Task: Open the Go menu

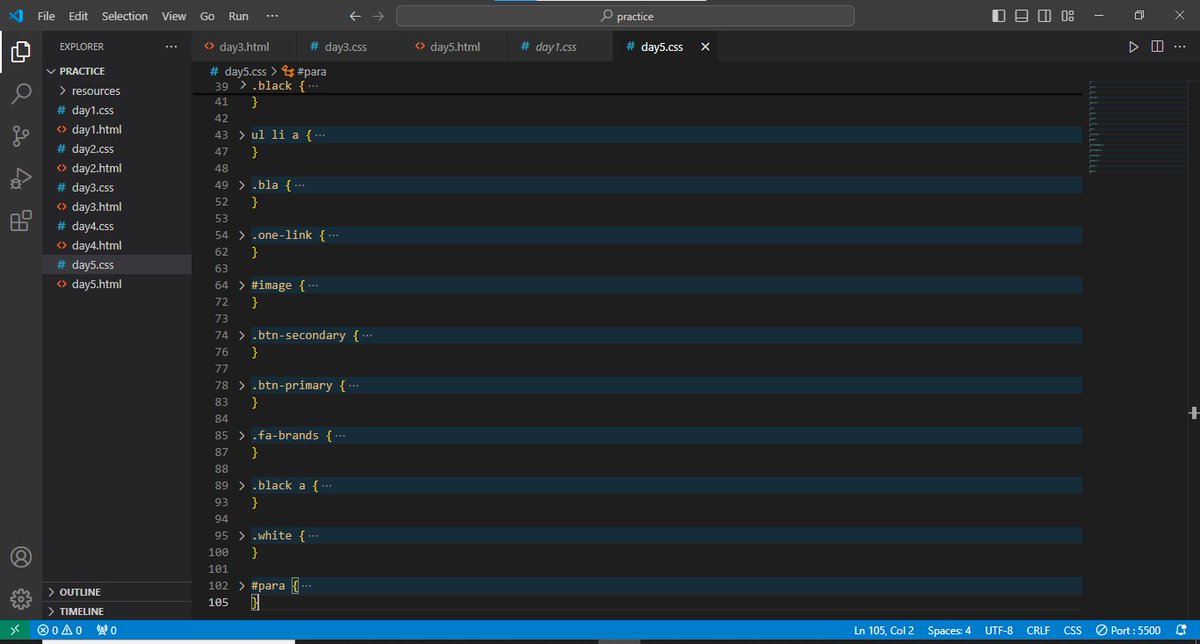Action: click(207, 16)
